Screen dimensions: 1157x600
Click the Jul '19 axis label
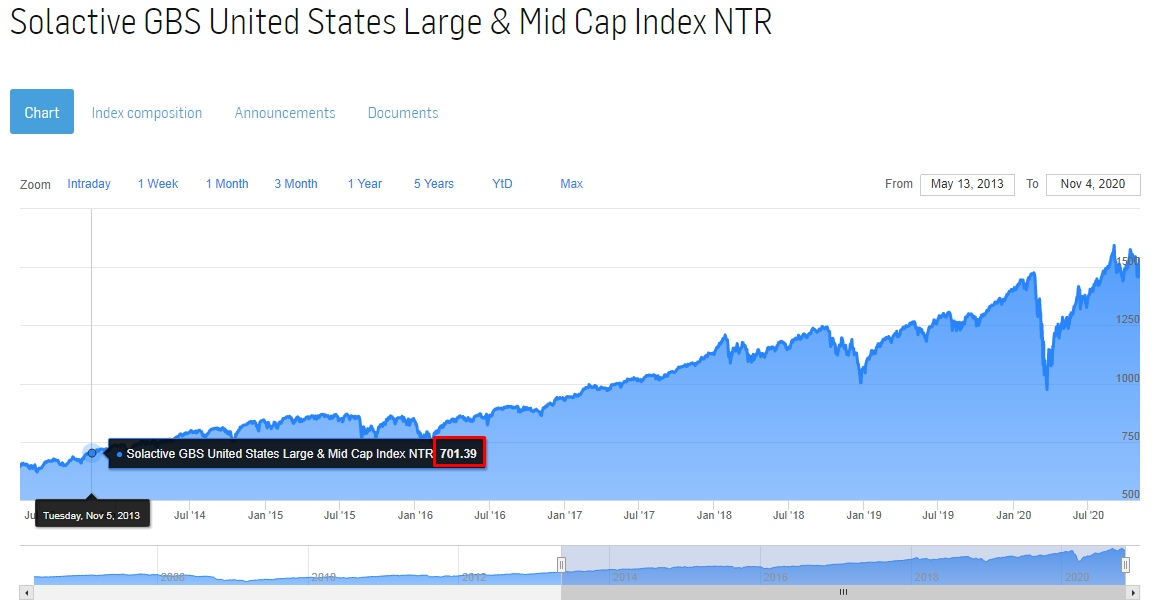click(x=938, y=515)
